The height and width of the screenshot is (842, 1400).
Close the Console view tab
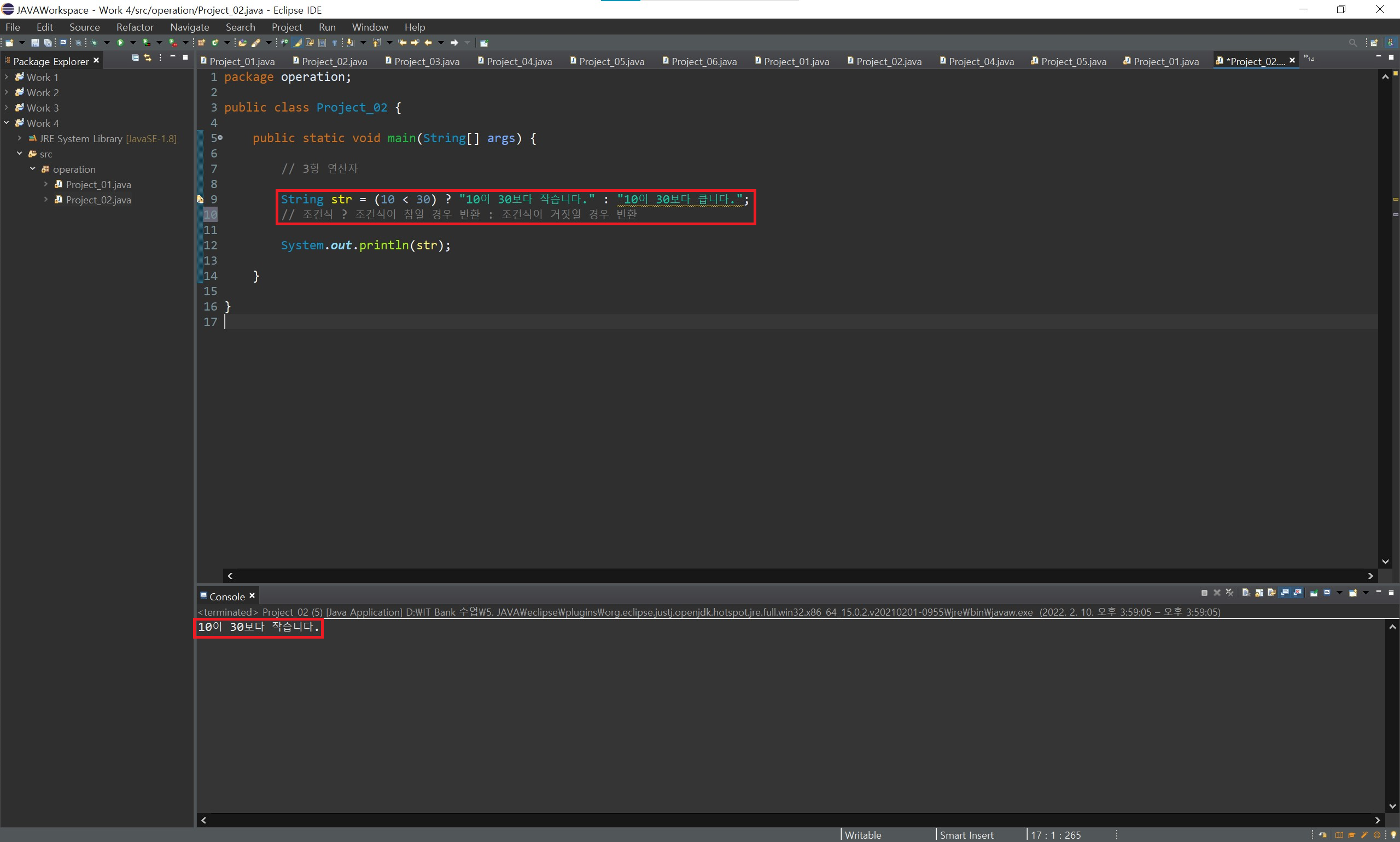click(x=252, y=596)
